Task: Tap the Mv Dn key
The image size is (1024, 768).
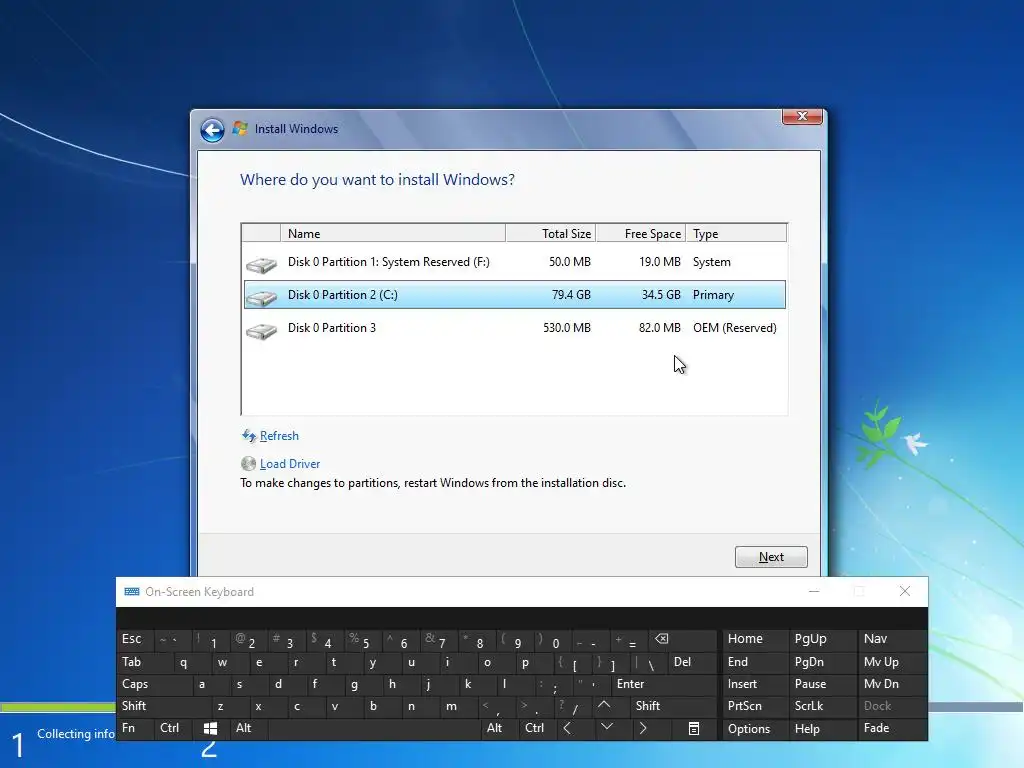Action: 892,684
